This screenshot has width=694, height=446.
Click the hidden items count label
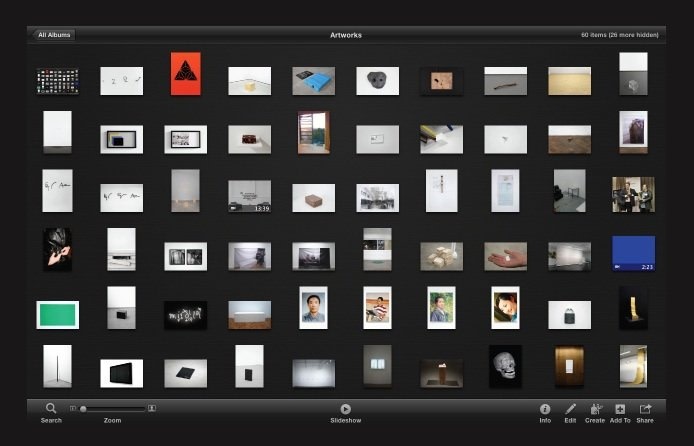tap(620, 35)
